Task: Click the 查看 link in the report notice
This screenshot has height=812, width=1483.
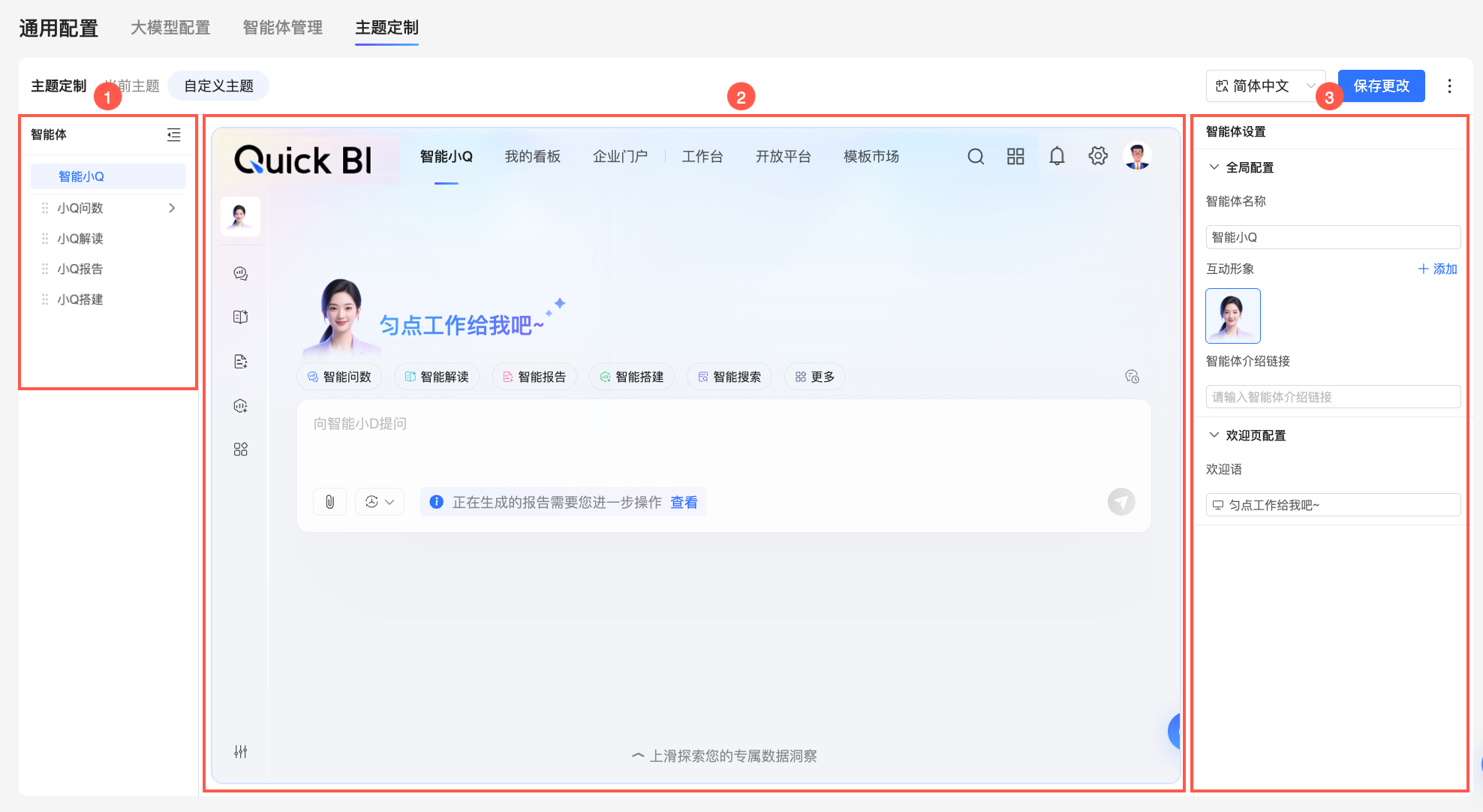Action: (684, 502)
